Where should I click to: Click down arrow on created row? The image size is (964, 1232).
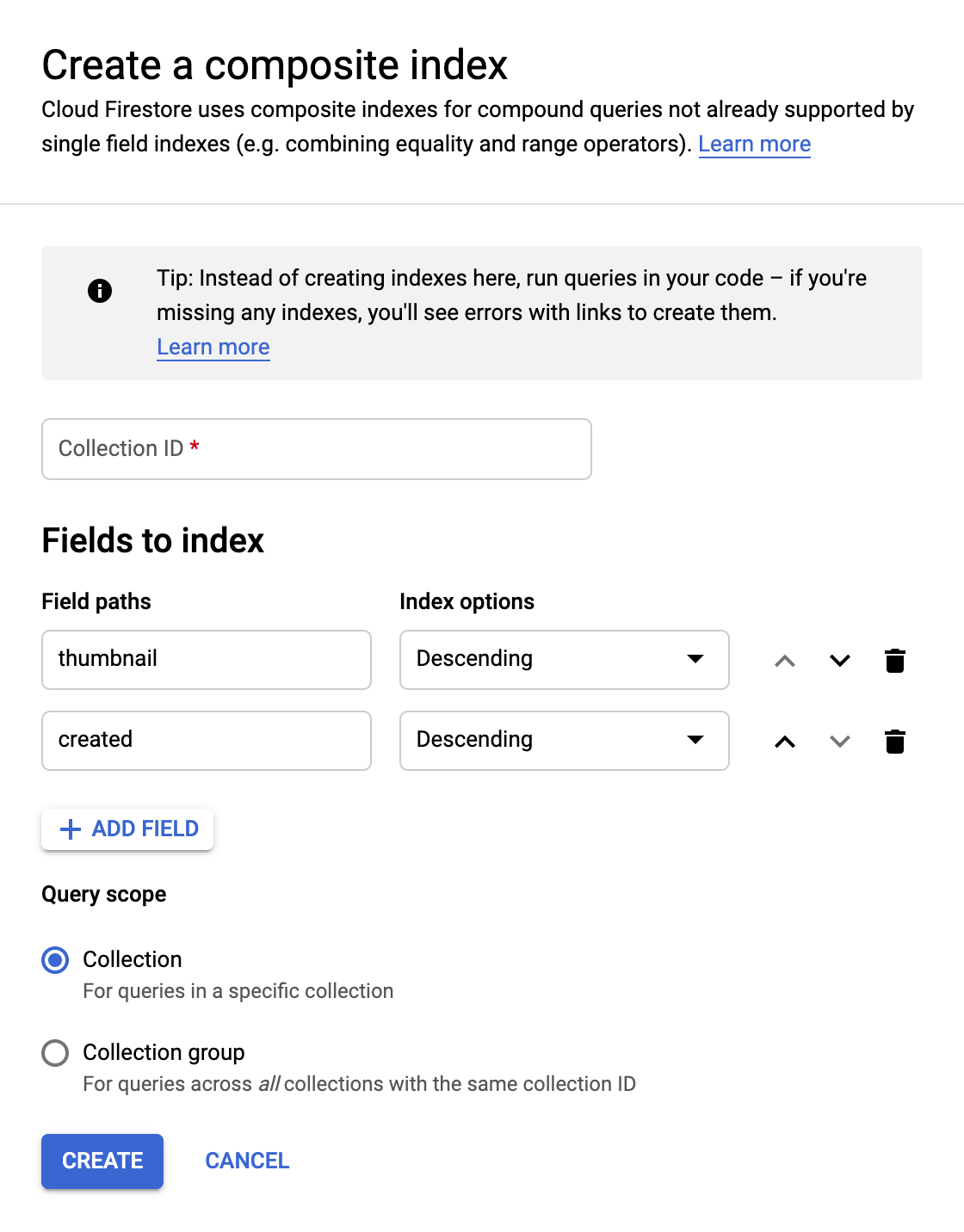(x=840, y=741)
